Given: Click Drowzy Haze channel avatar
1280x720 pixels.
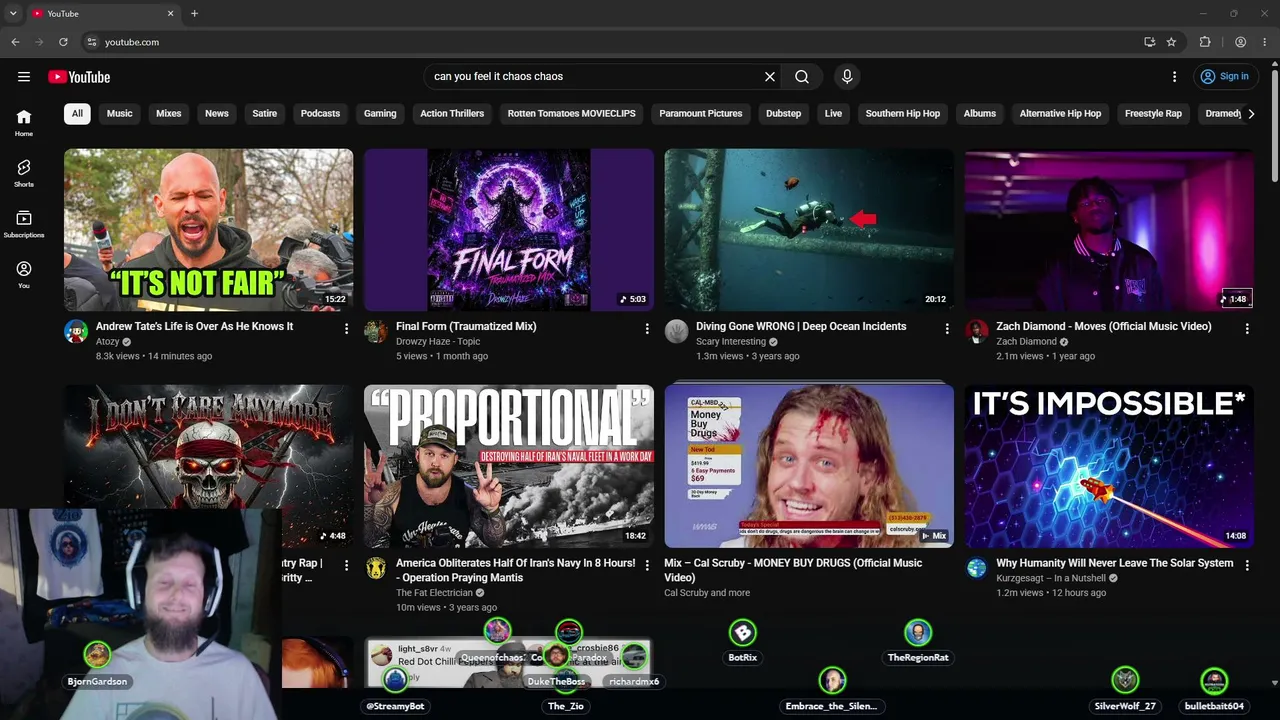Looking at the screenshot, I should (x=376, y=332).
